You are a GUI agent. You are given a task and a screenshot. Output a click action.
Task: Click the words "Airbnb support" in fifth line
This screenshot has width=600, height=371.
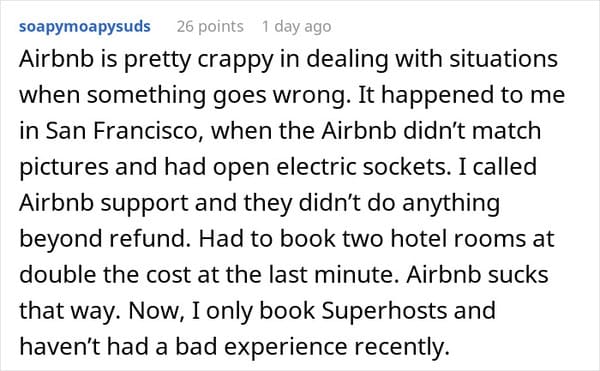(x=103, y=203)
